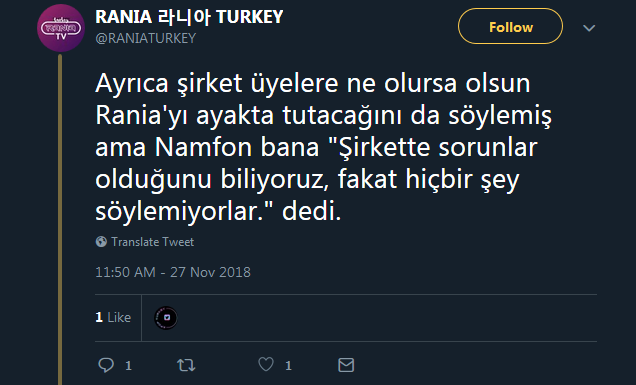Click the word "dedi." ending the tweet
636x385 pixels.
coord(312,211)
